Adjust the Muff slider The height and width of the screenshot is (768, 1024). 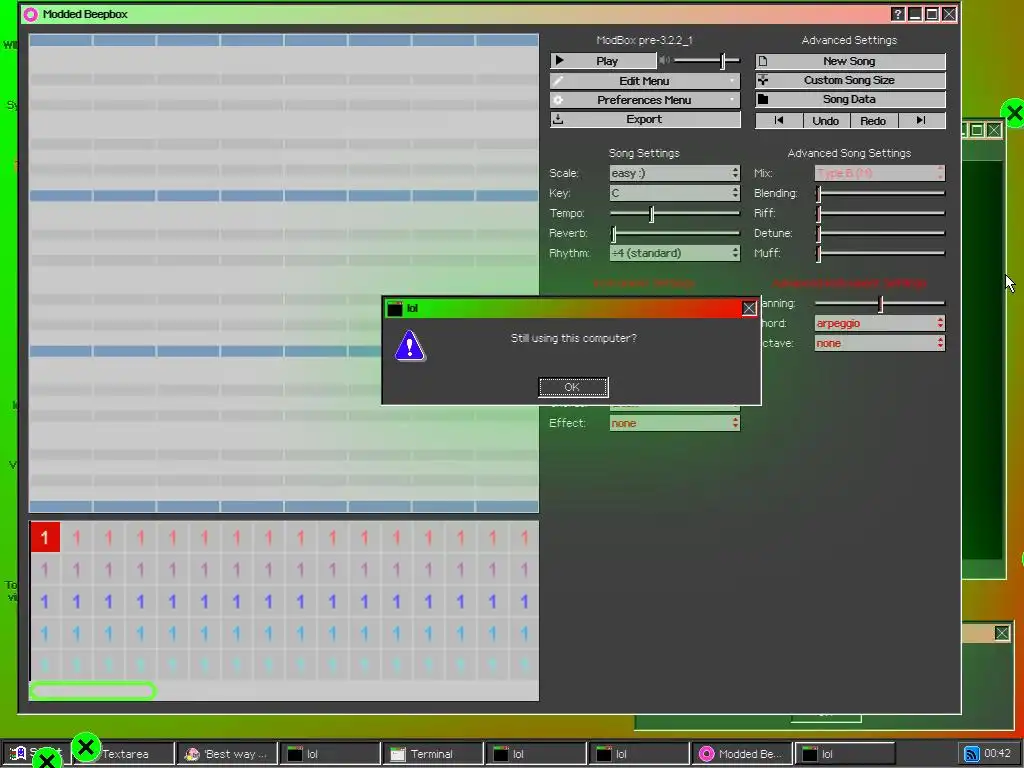pos(880,253)
